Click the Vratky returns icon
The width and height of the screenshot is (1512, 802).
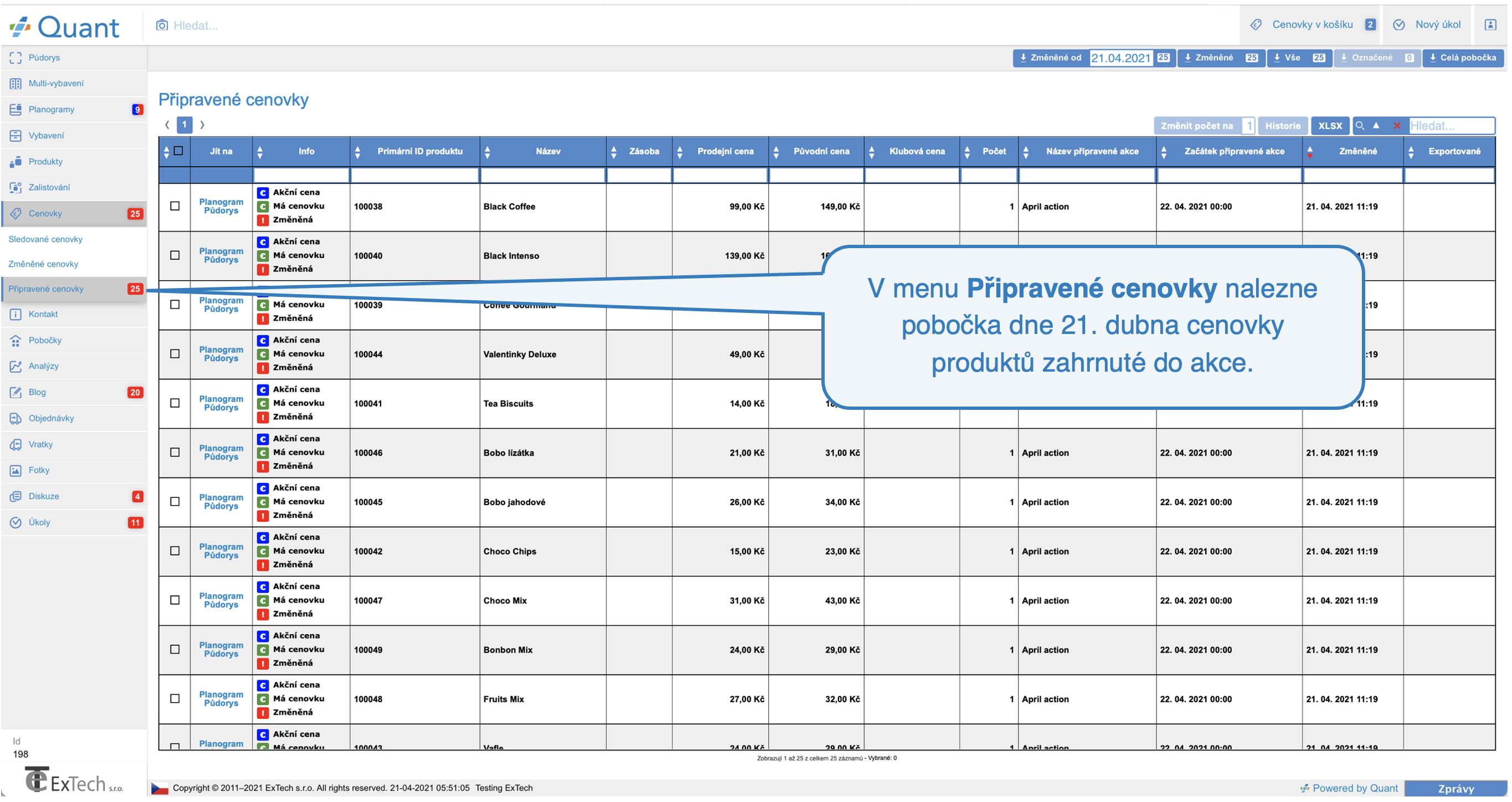pos(16,444)
